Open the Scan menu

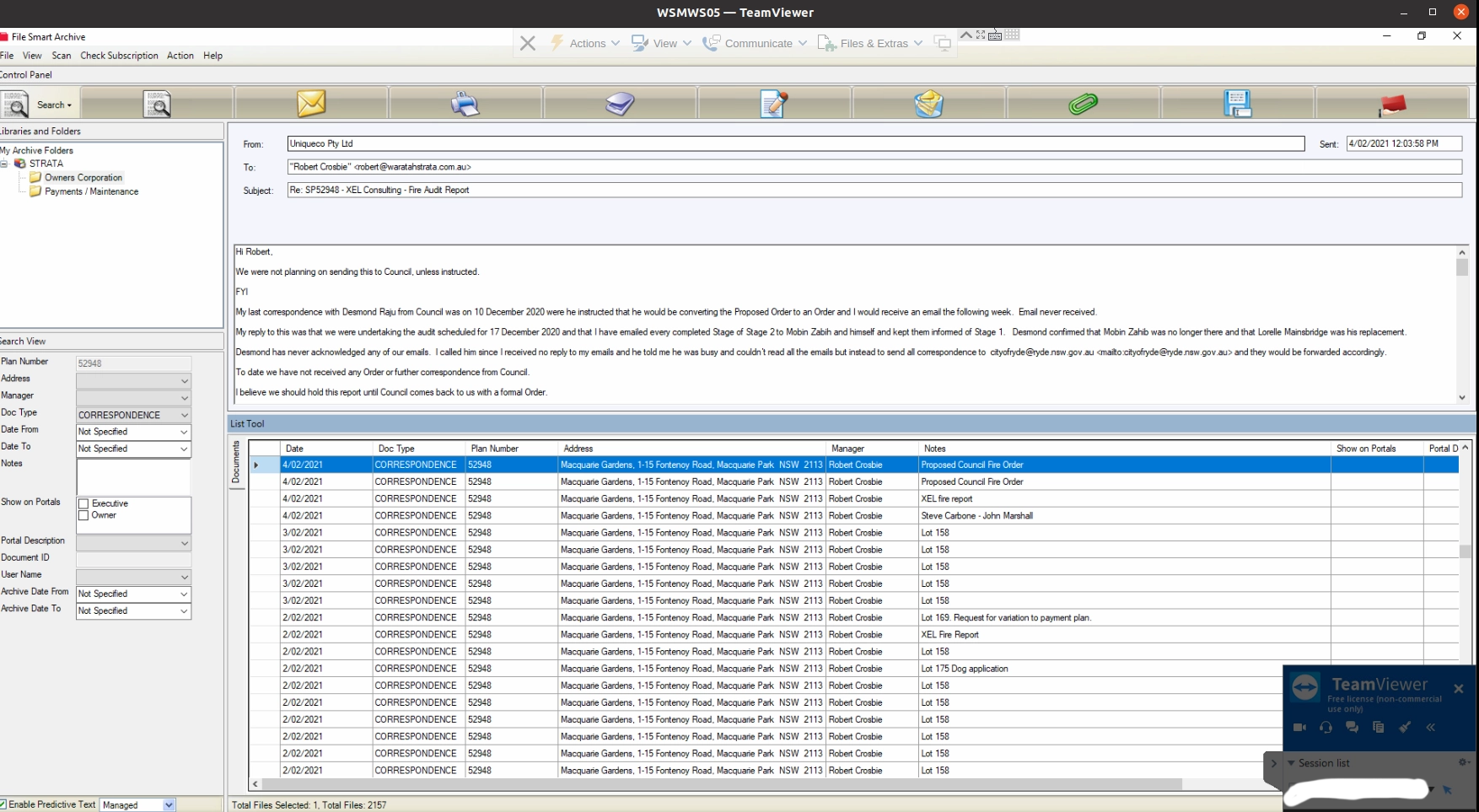point(62,56)
